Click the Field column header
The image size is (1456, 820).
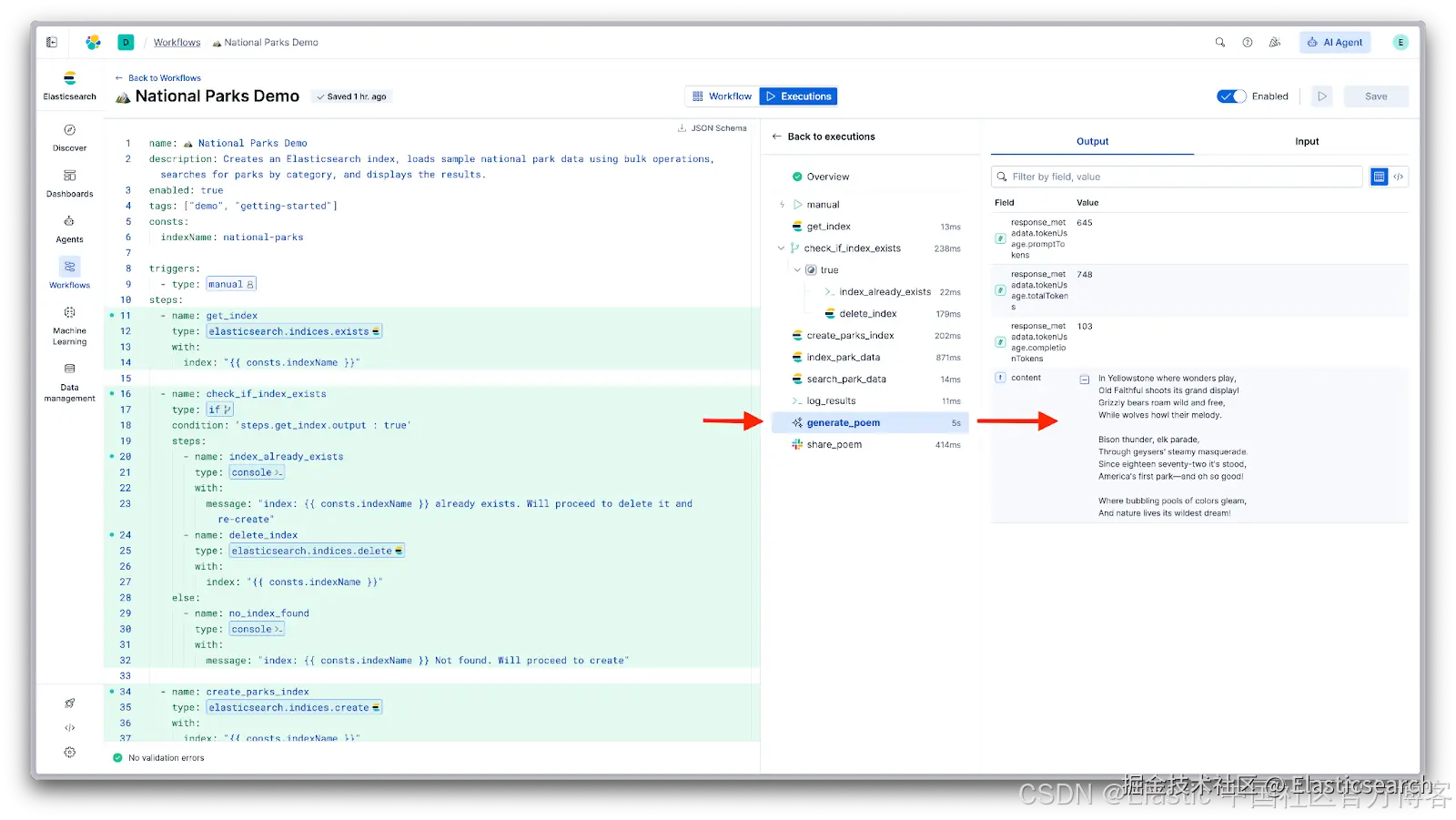point(1004,203)
